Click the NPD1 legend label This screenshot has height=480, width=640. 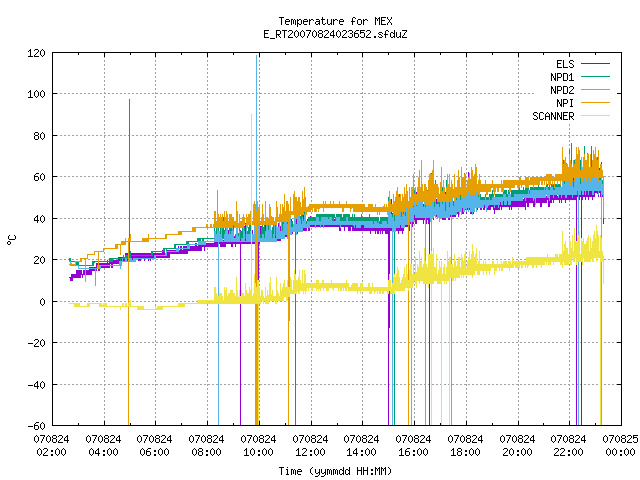(562, 77)
